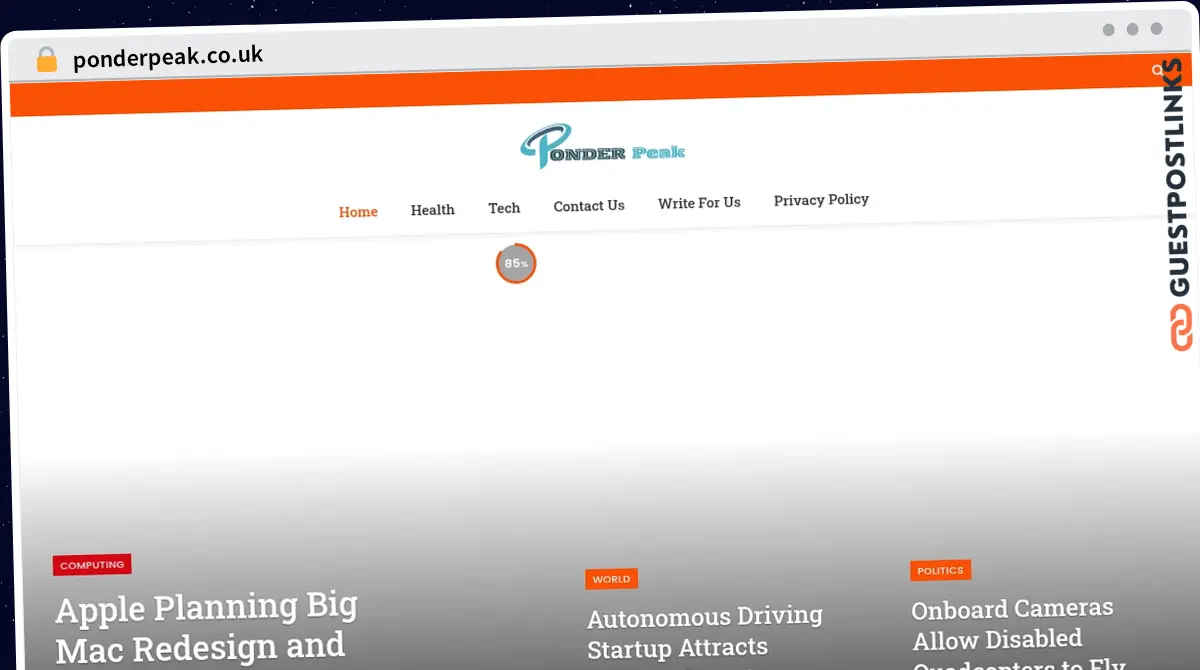Click the padlock icon beside the URL

46,60
